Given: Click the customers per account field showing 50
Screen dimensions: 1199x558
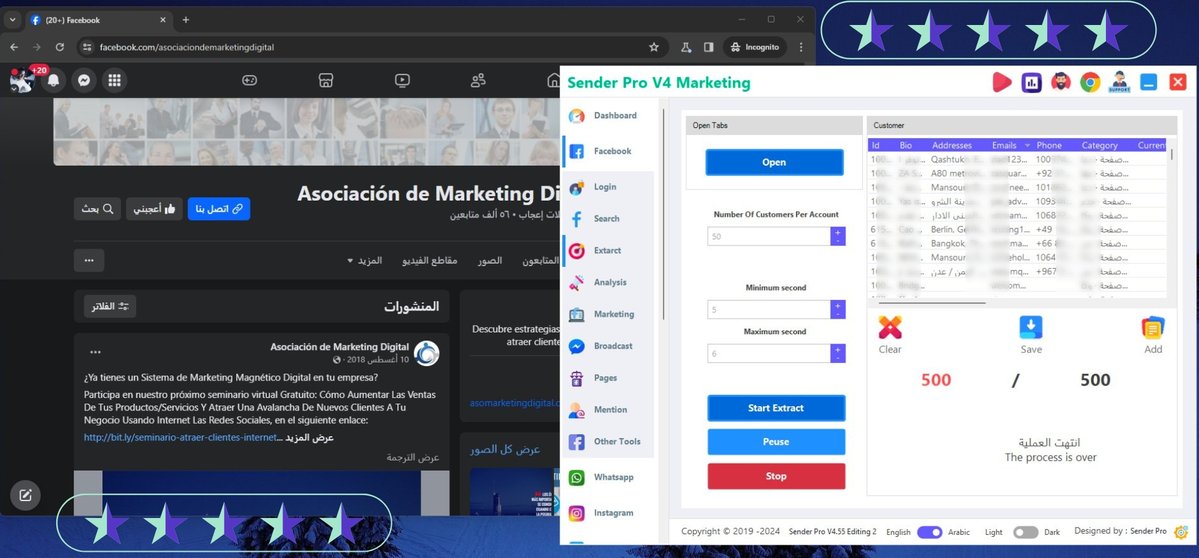Looking at the screenshot, I should 768,237.
